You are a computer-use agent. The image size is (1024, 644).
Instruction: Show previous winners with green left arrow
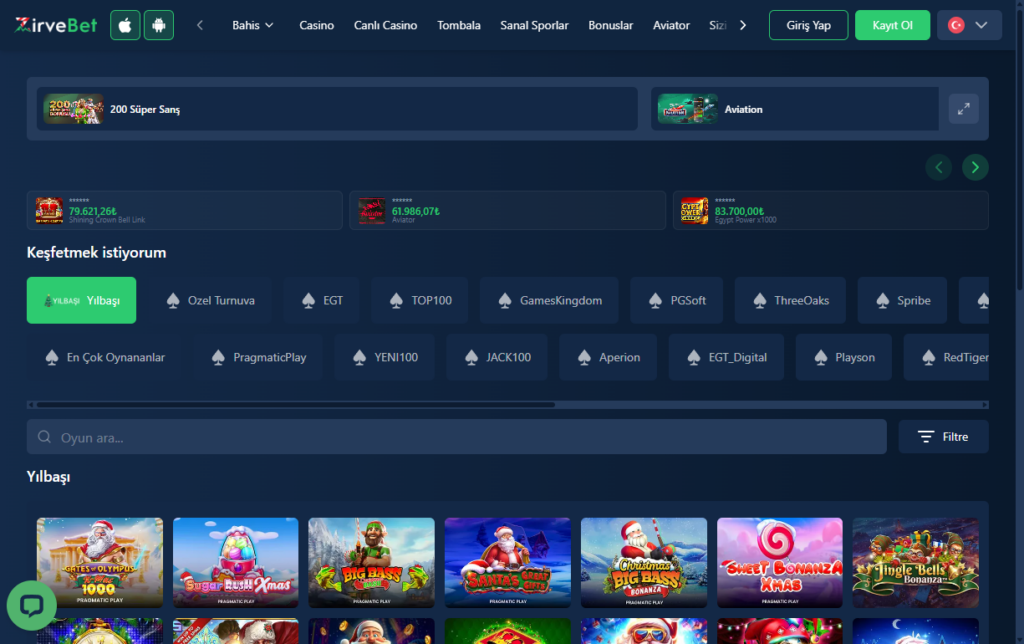938,167
